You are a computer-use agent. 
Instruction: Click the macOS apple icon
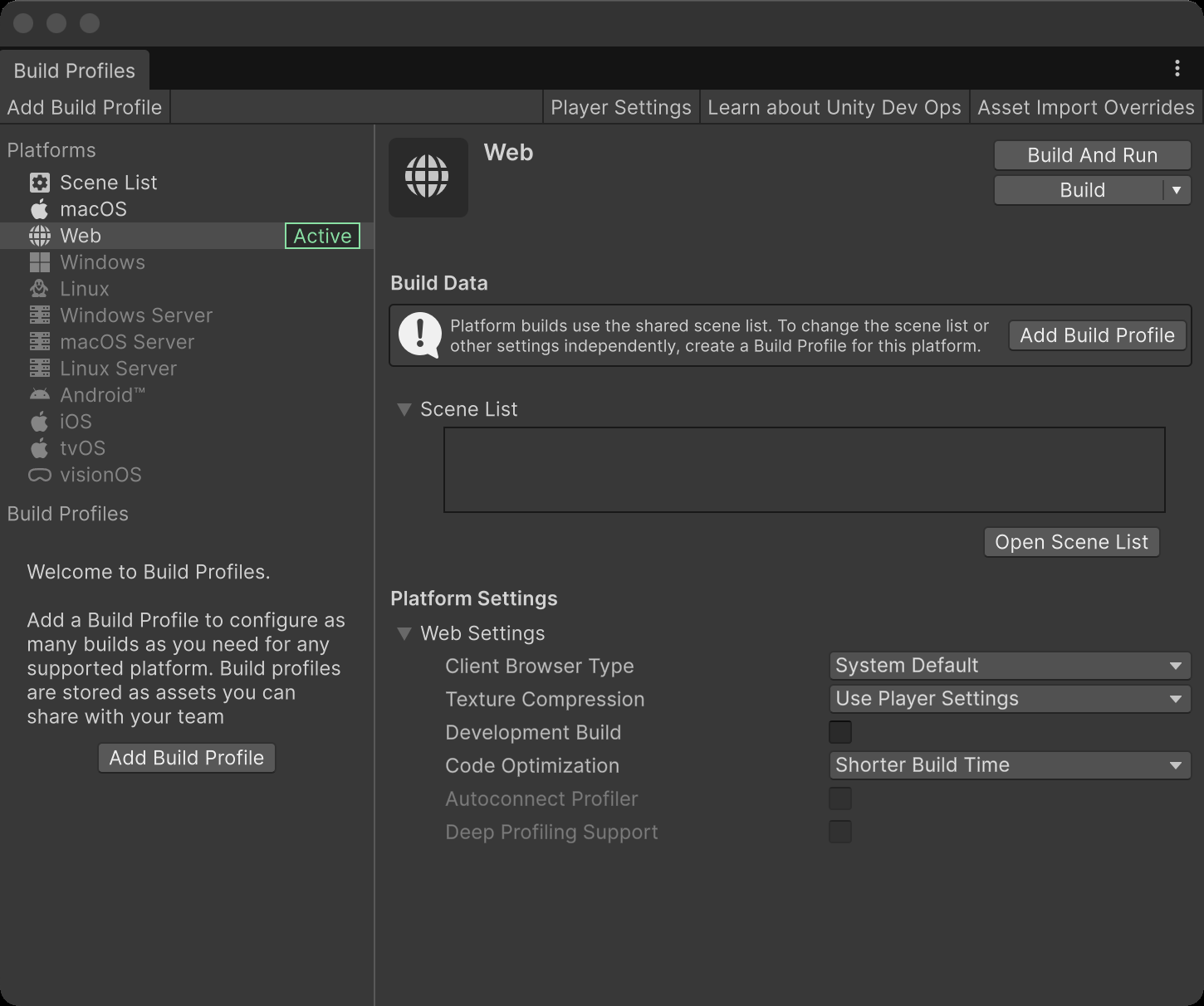(x=39, y=209)
